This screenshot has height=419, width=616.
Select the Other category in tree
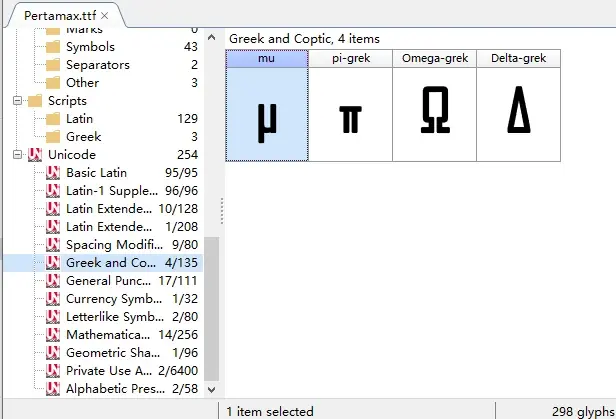(x=82, y=83)
